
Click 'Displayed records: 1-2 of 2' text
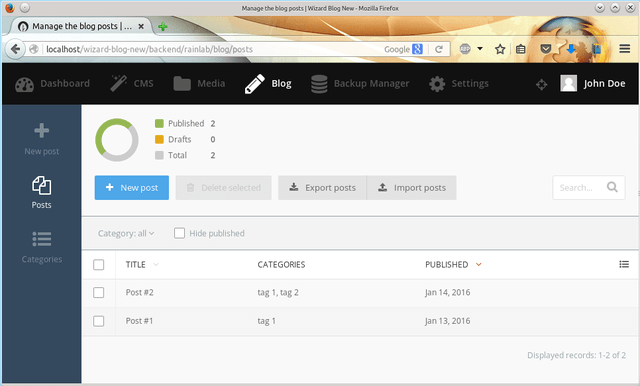pos(576,355)
